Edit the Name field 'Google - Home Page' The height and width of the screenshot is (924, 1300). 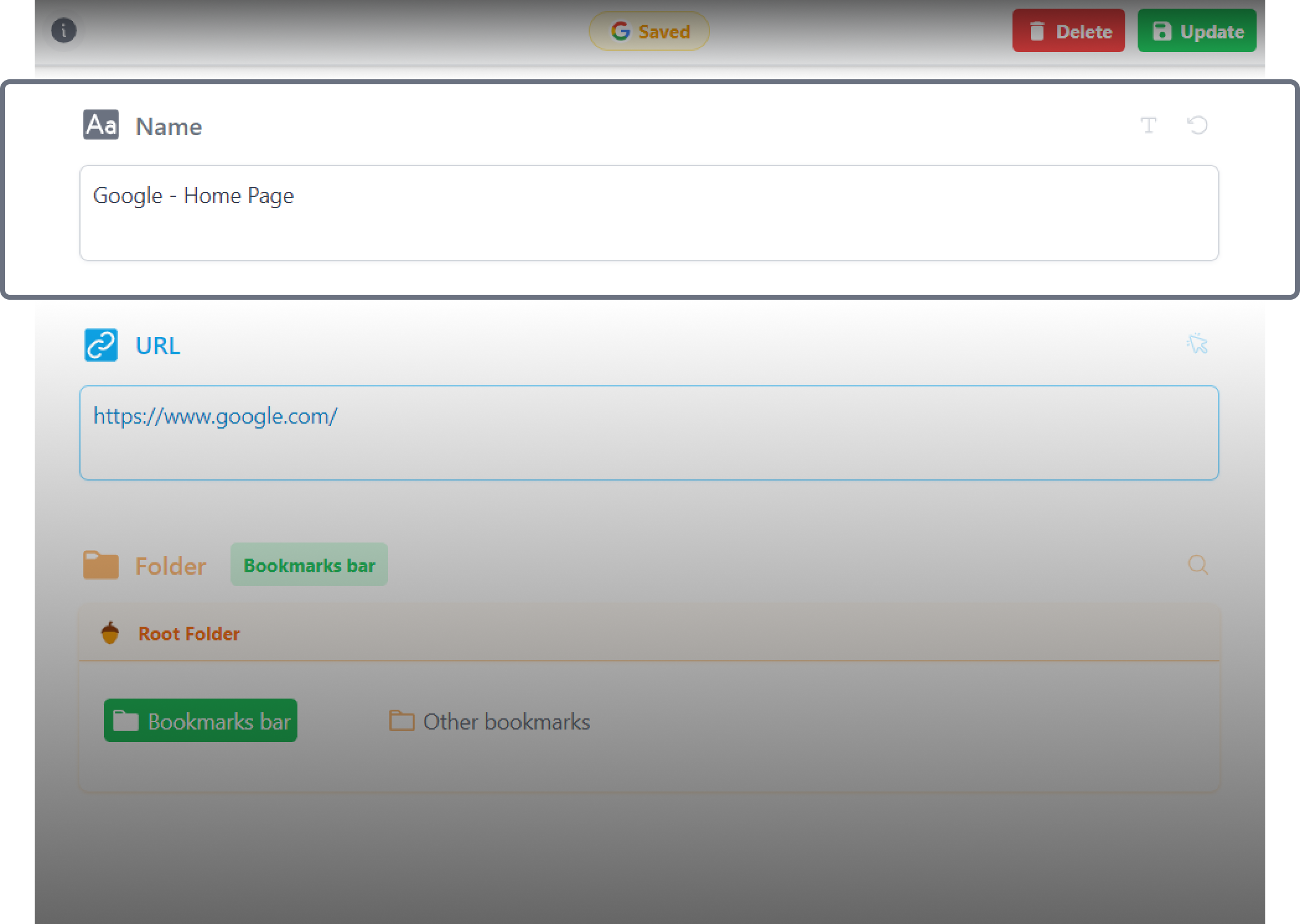[649, 213]
